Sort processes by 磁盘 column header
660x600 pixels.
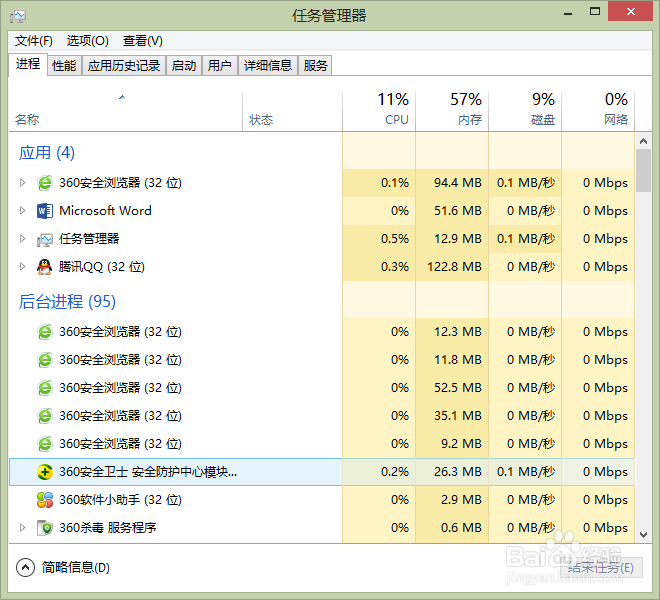pyautogui.click(x=525, y=111)
